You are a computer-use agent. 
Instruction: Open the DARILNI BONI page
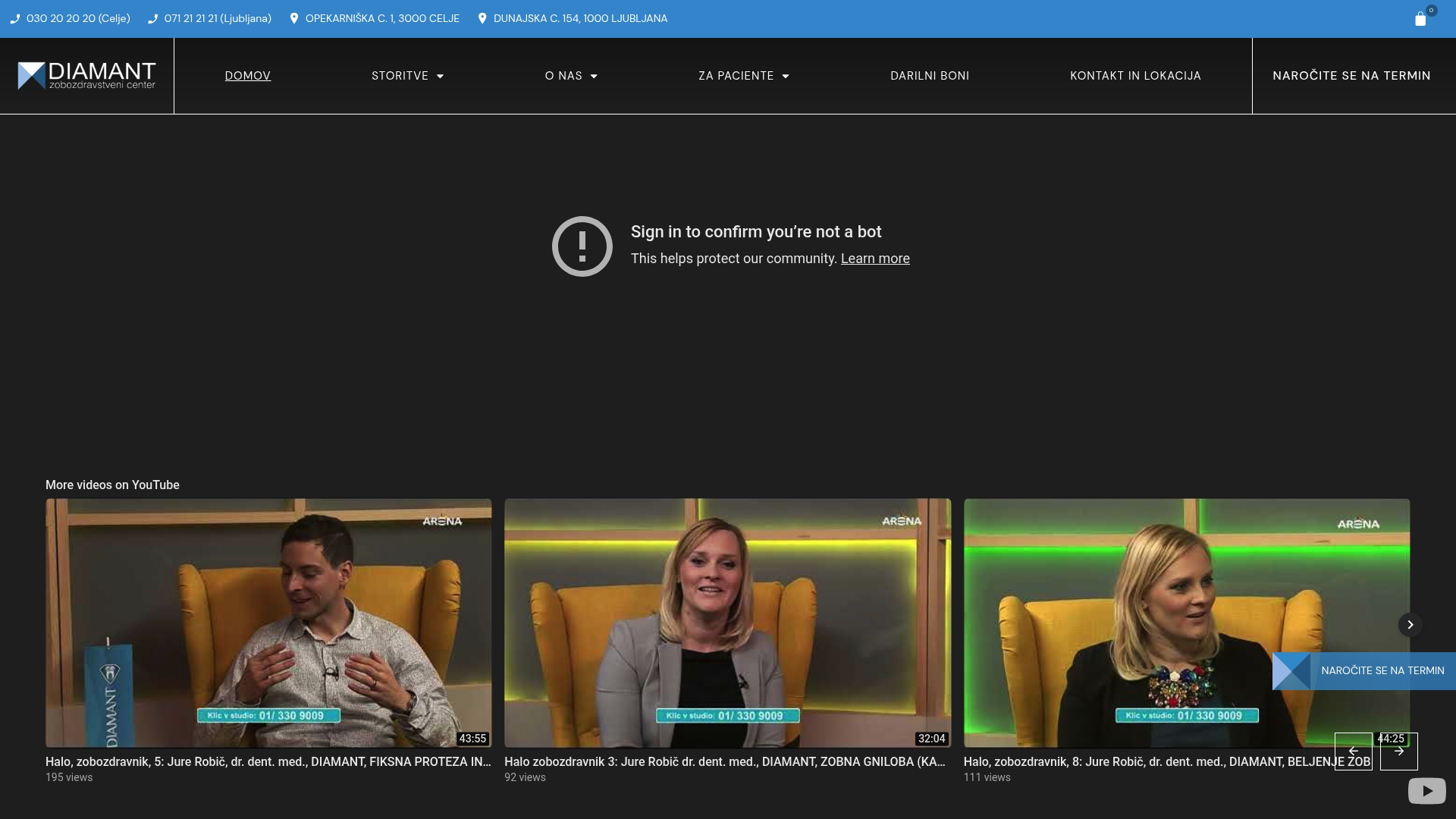coord(930,75)
